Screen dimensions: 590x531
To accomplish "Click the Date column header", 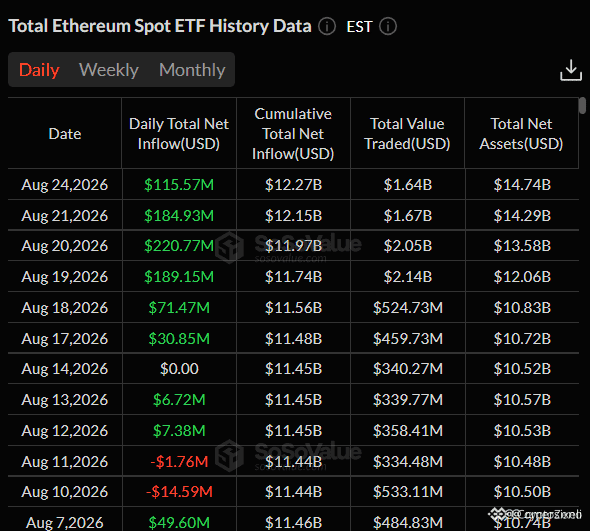I will (x=65, y=134).
